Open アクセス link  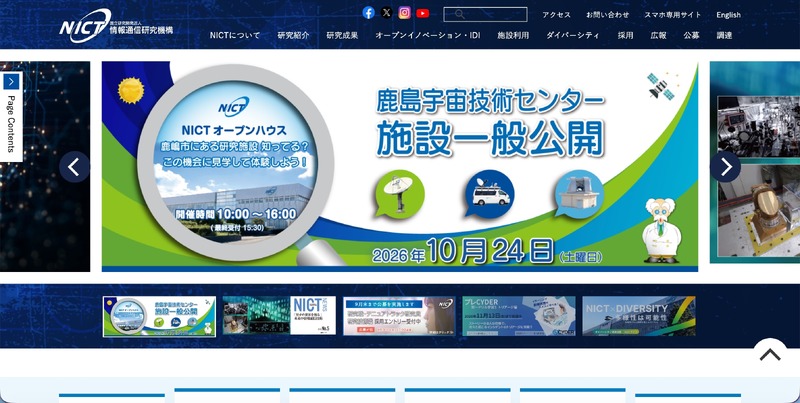[x=556, y=15]
